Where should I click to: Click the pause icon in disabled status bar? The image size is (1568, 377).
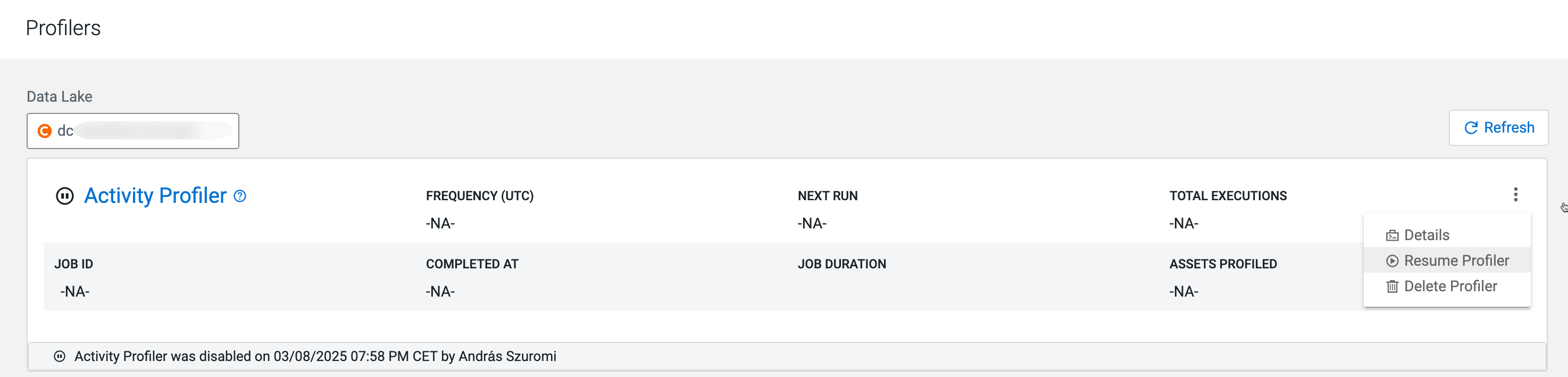click(x=60, y=356)
